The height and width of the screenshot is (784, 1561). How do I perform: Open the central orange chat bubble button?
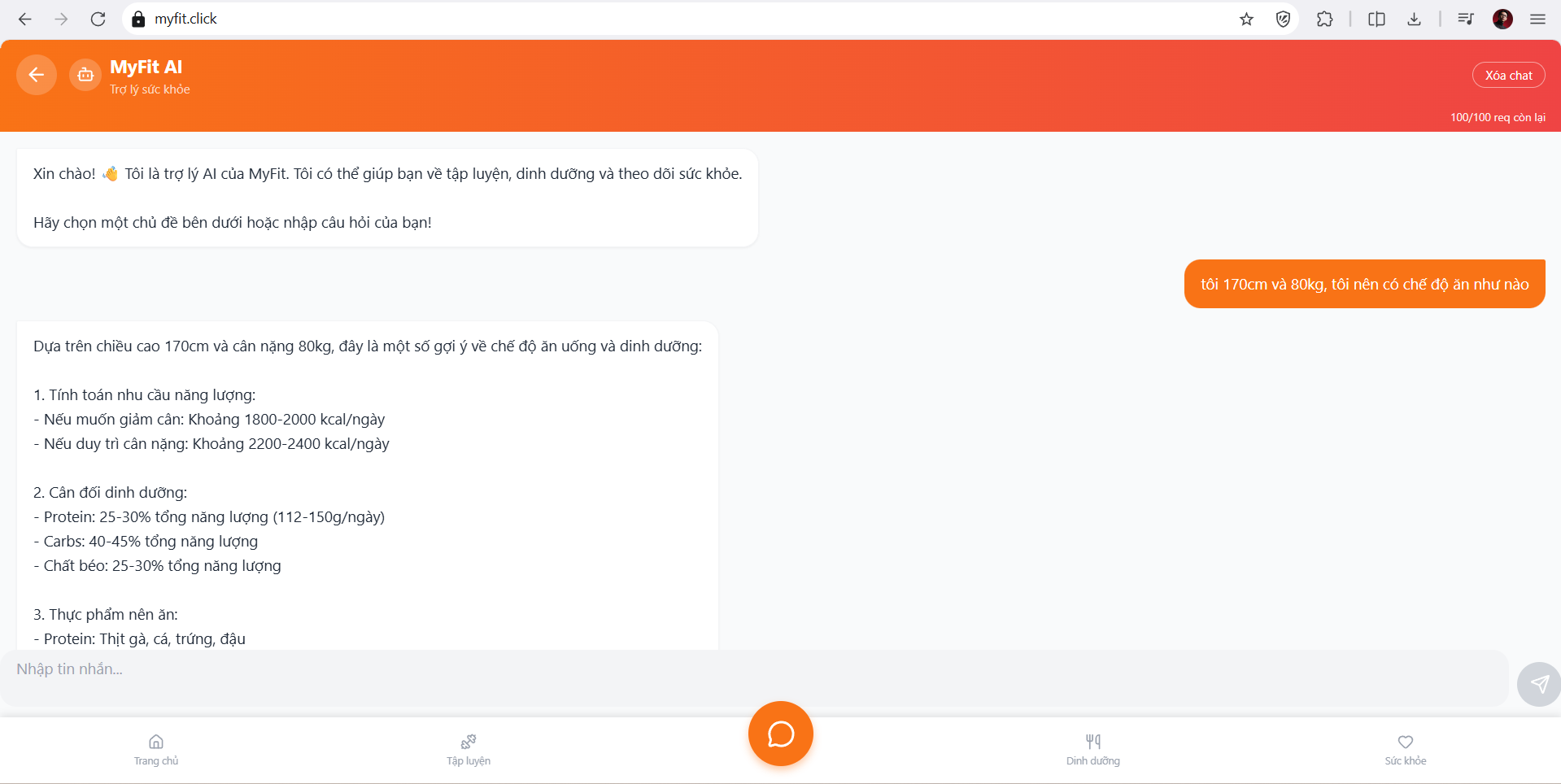coord(780,734)
